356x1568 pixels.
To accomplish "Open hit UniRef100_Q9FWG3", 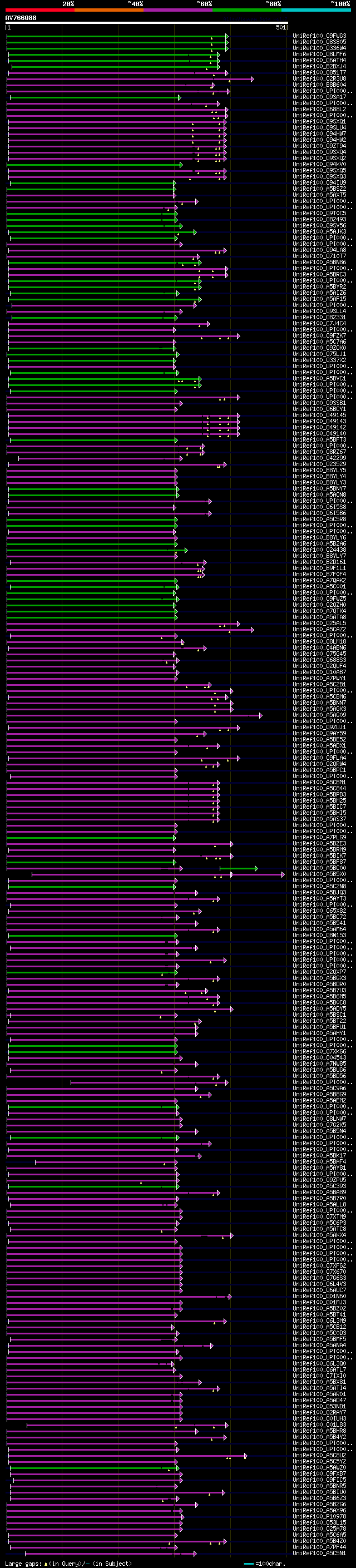I will point(319,36).
